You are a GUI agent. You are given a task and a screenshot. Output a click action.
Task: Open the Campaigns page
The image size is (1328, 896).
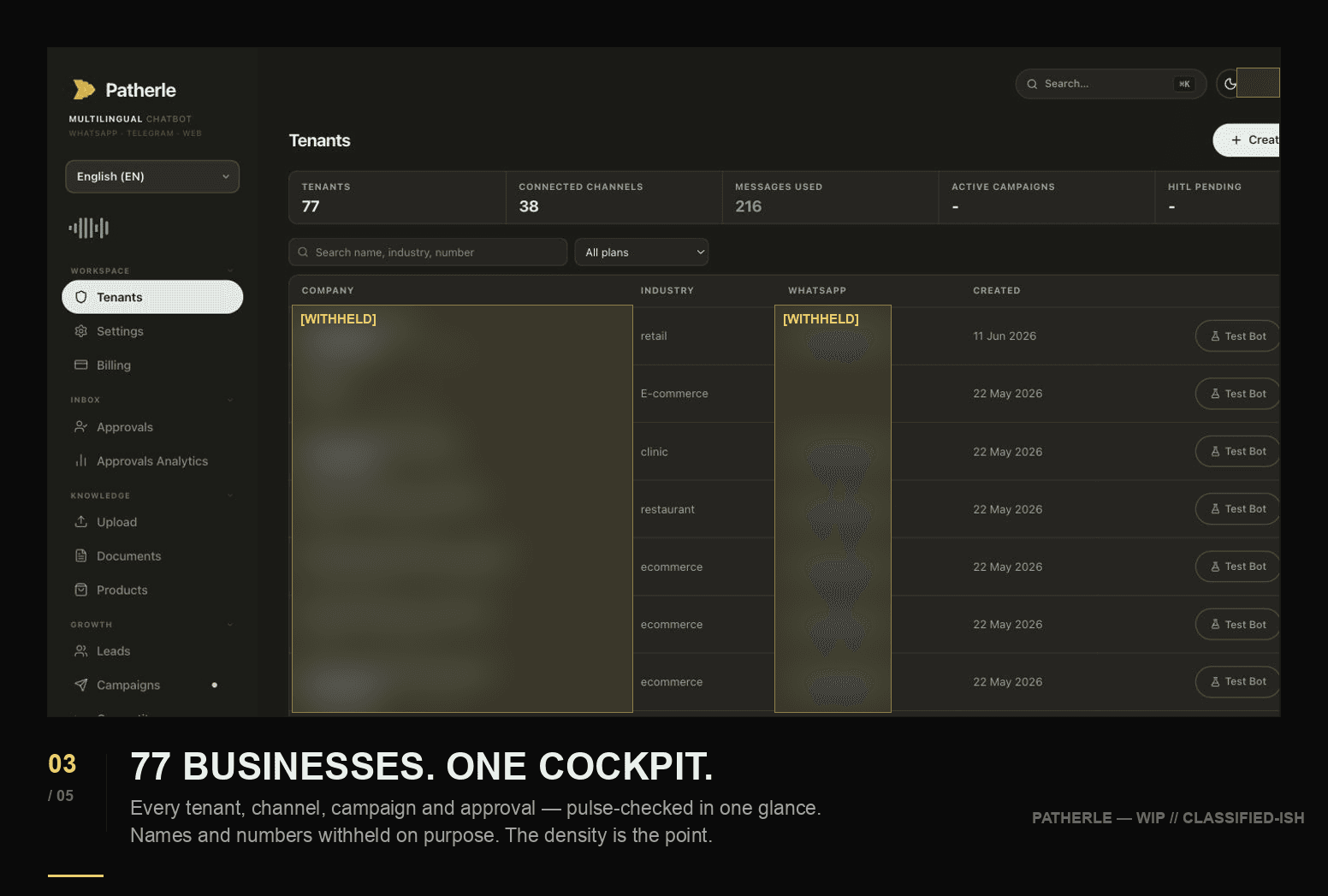pos(152,685)
